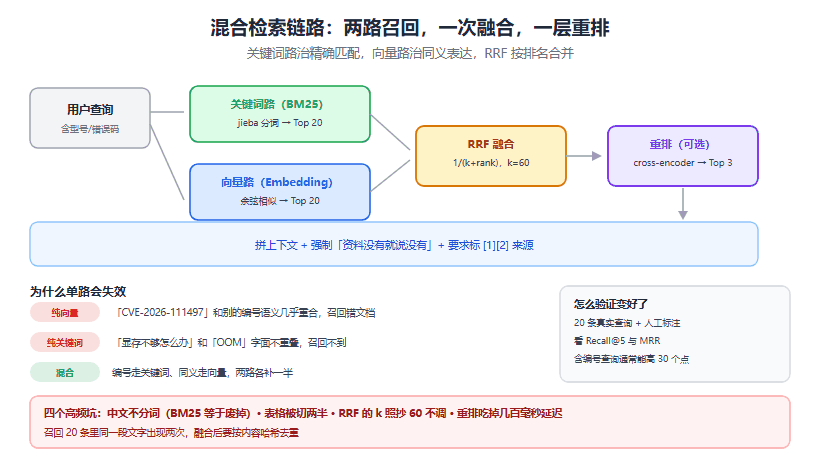Screen dimensions: 820x470
Task: Click the RRF 融合 heading
Action: pyautogui.click(x=491, y=144)
